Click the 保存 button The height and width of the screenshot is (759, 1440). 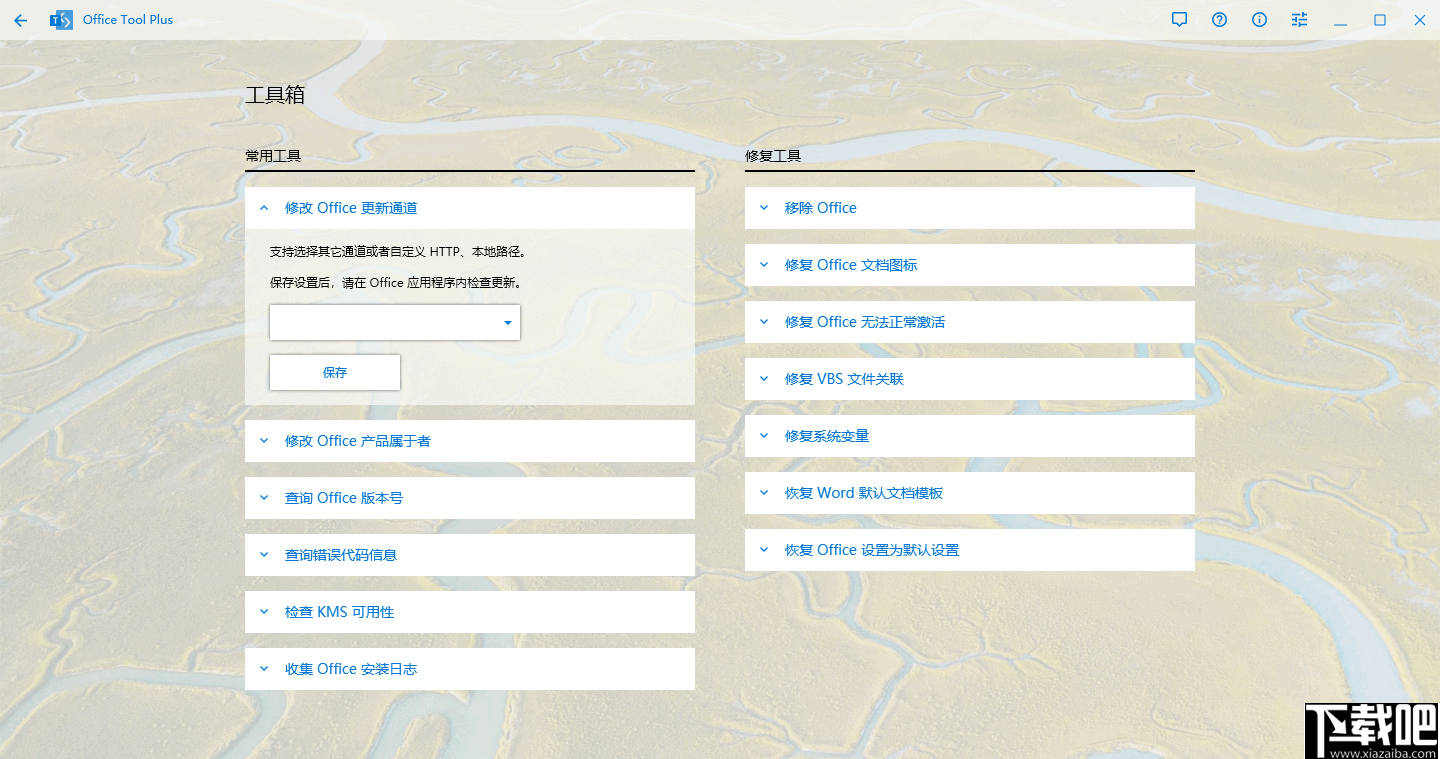point(334,371)
